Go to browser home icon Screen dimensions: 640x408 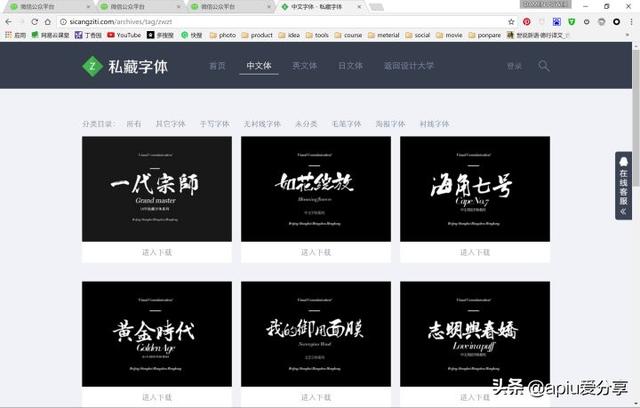click(x=48, y=22)
